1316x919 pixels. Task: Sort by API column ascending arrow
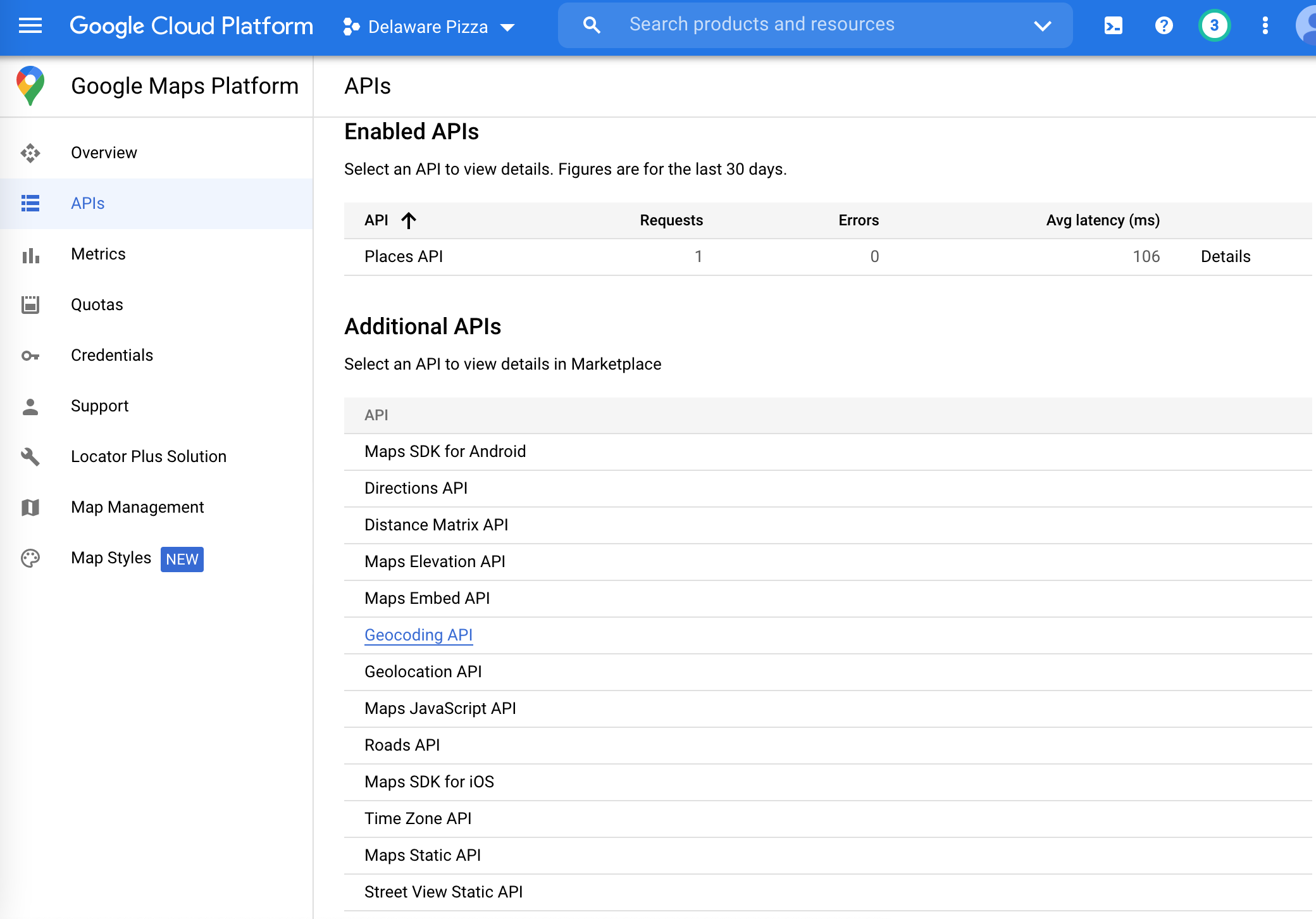(x=409, y=220)
